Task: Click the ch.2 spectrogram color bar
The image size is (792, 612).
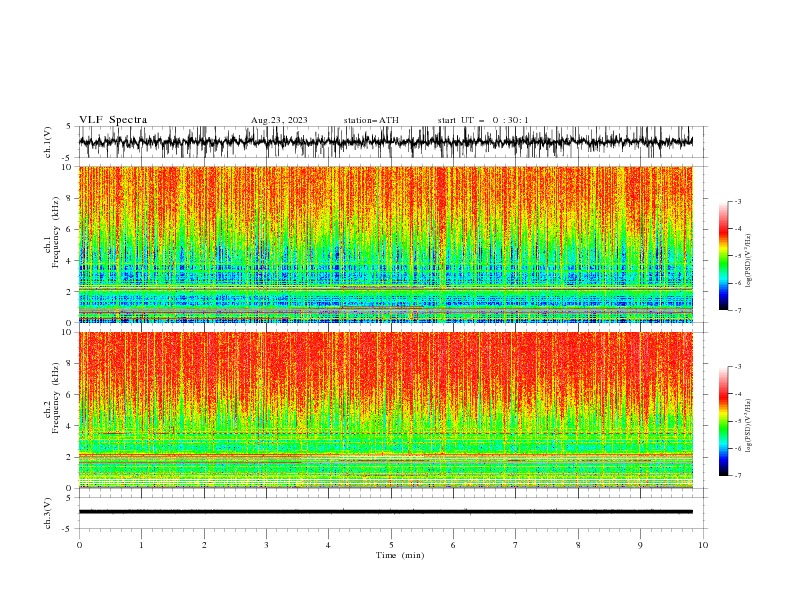Action: point(723,421)
